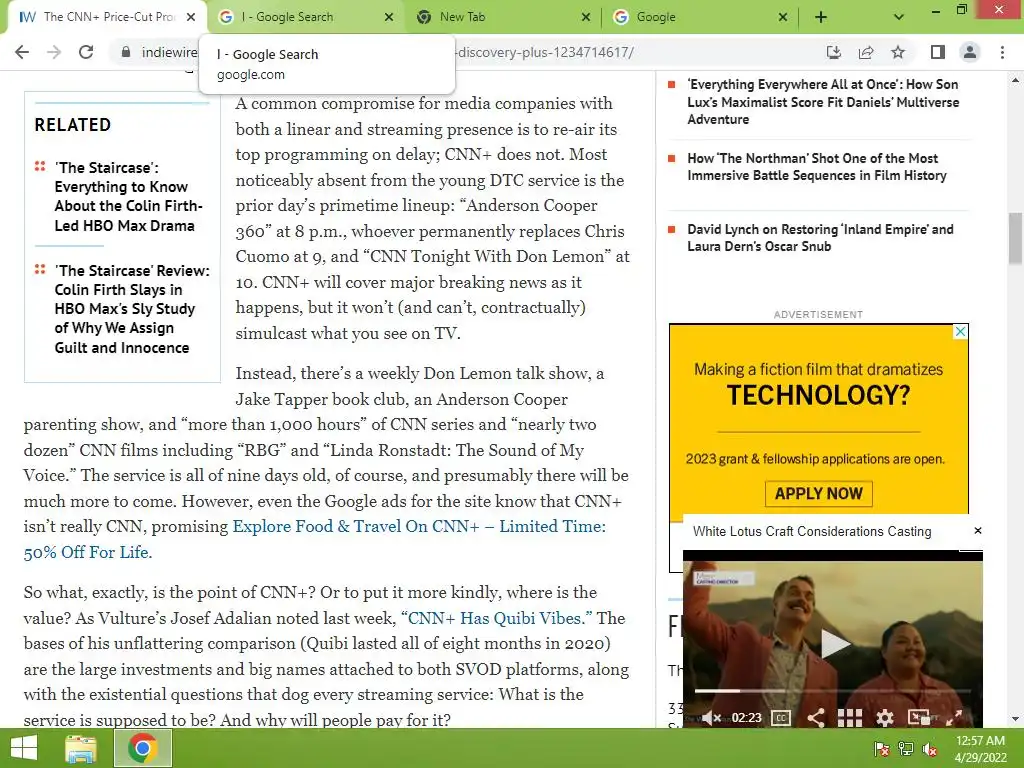Close the CNN+ Price-Cut tab

191,18
